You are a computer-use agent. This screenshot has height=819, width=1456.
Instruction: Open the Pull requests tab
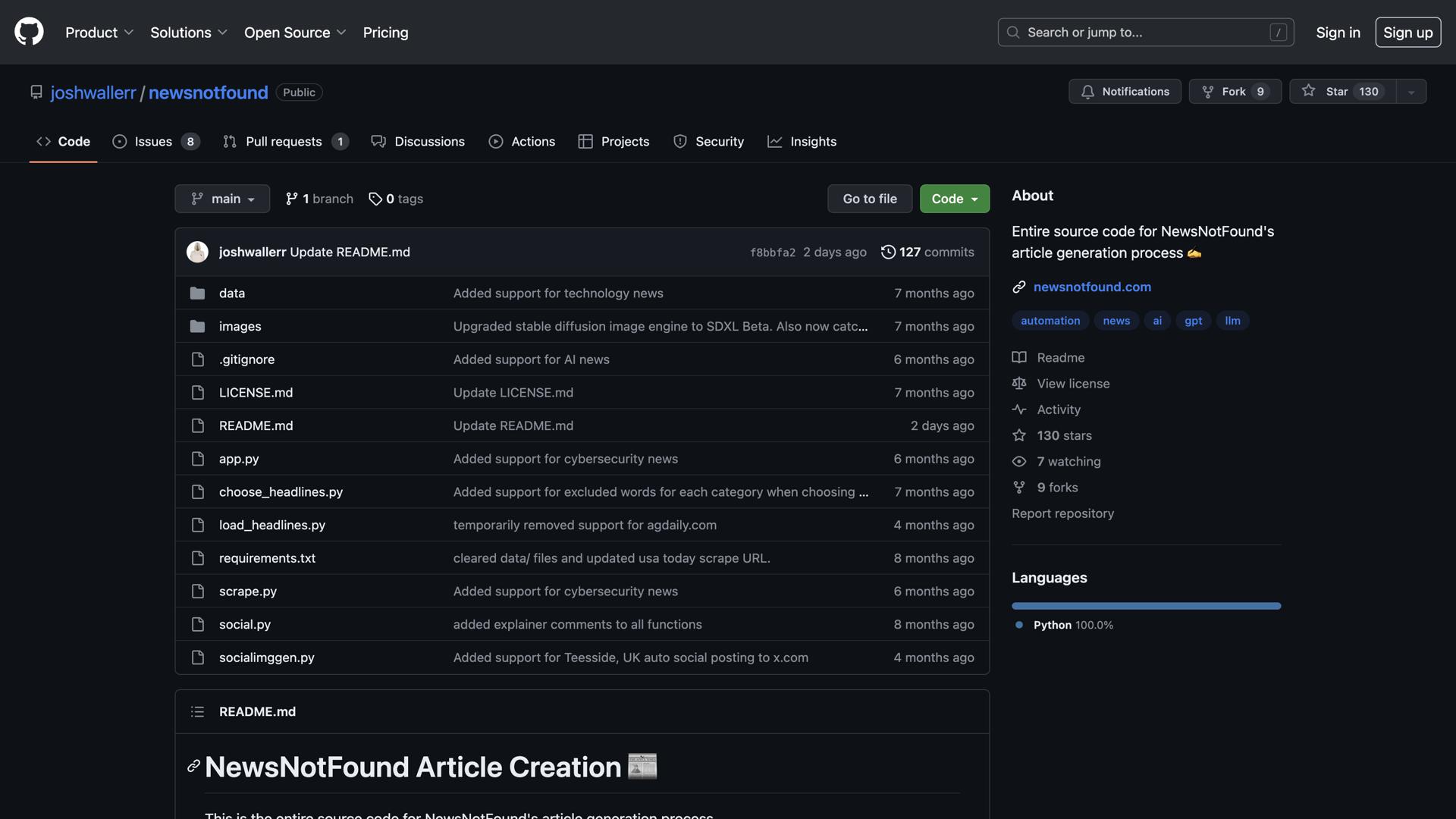(x=284, y=142)
